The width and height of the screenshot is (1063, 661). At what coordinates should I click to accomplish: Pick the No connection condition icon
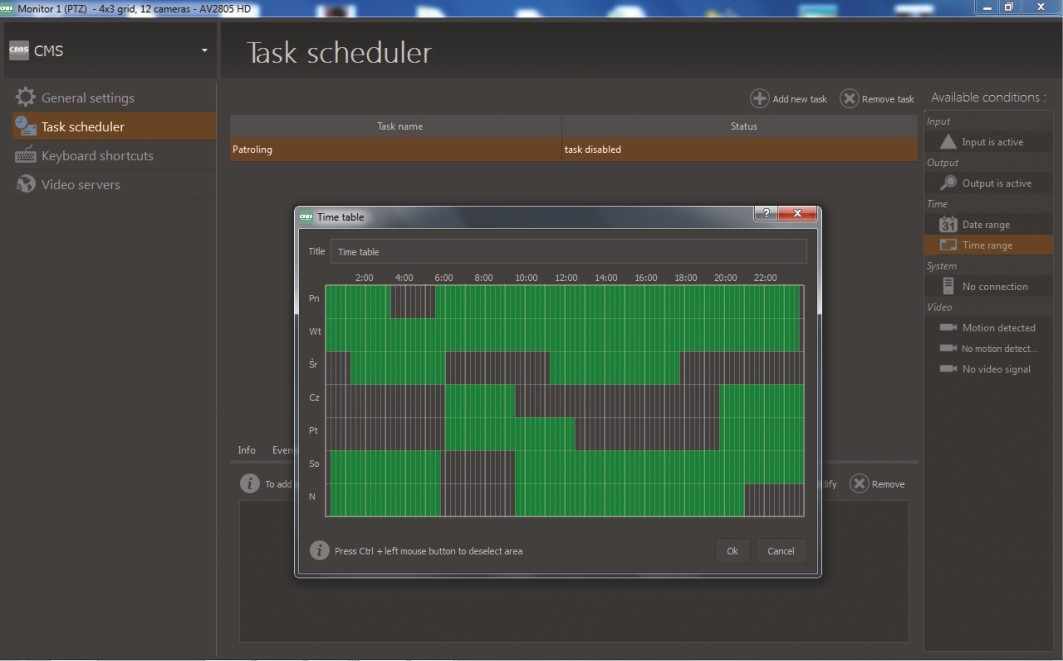947,286
